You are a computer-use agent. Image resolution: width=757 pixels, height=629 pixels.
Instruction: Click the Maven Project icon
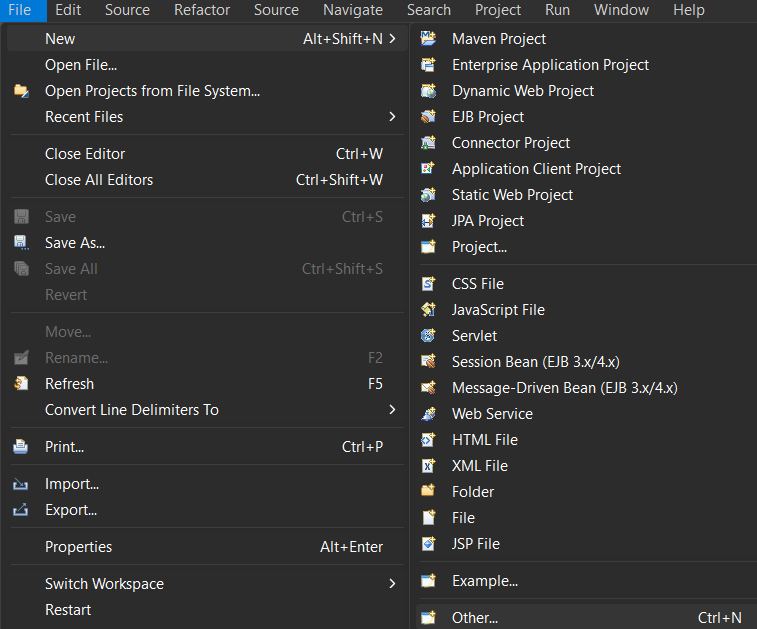[x=429, y=39]
